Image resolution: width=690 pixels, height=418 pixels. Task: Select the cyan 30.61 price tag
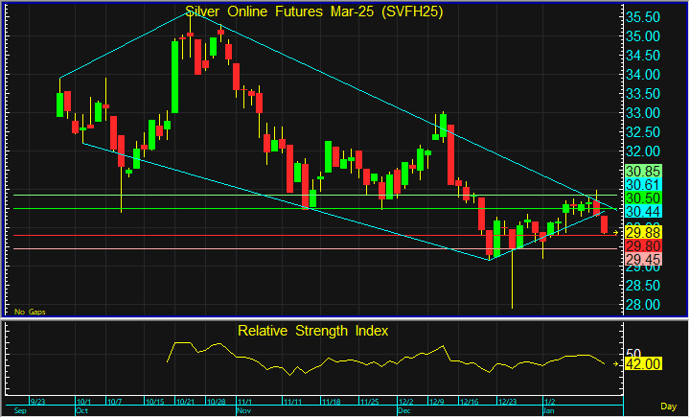[x=643, y=185]
